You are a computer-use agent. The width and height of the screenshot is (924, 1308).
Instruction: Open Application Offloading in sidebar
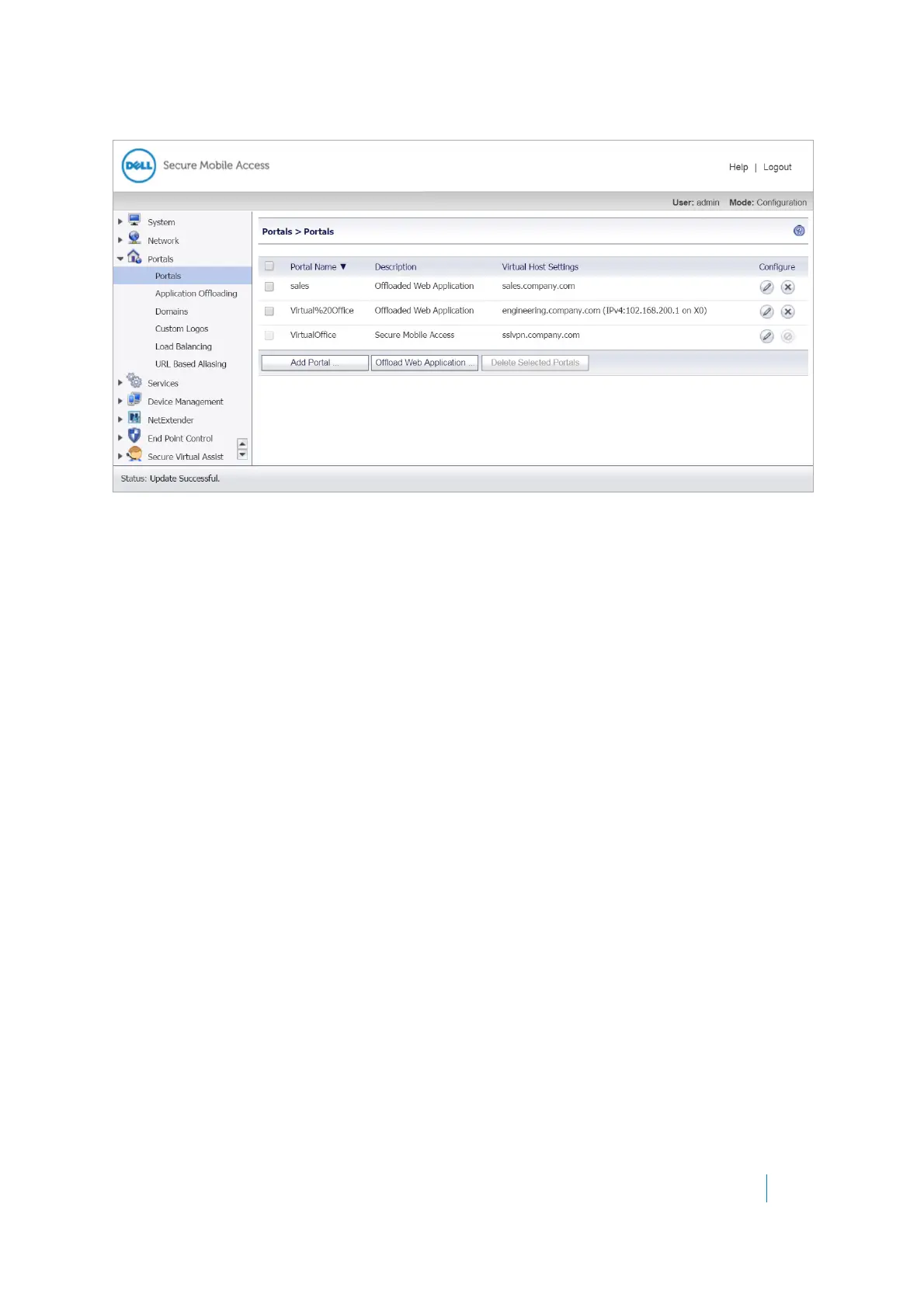196,294
